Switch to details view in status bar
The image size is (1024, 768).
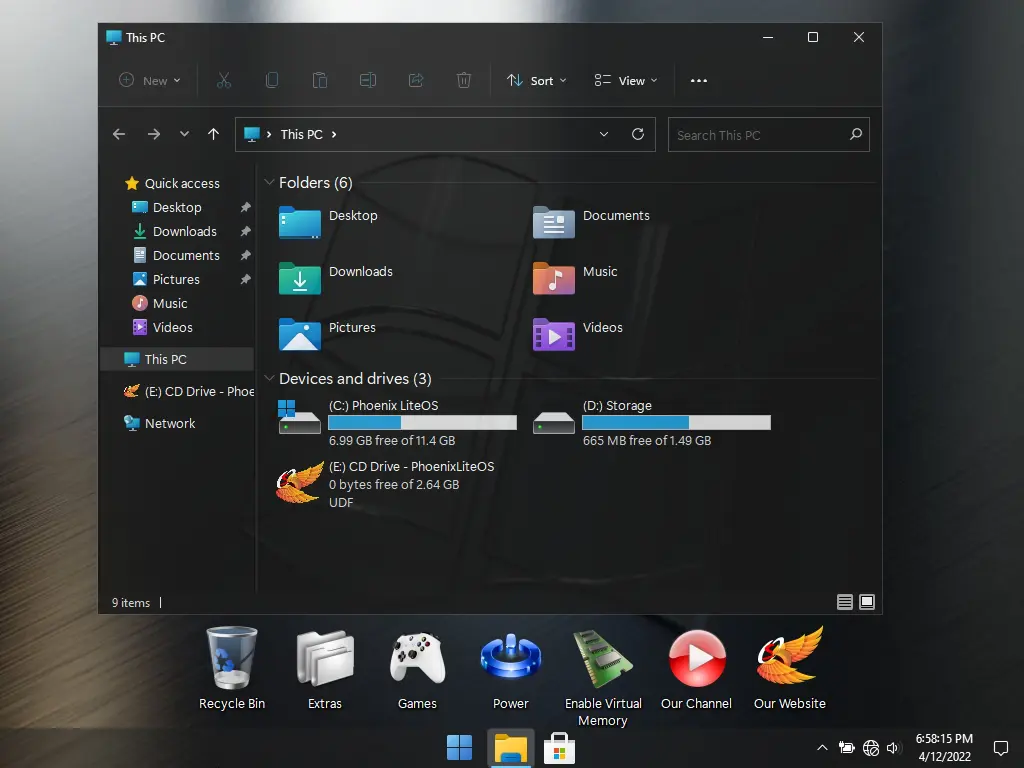click(x=845, y=601)
